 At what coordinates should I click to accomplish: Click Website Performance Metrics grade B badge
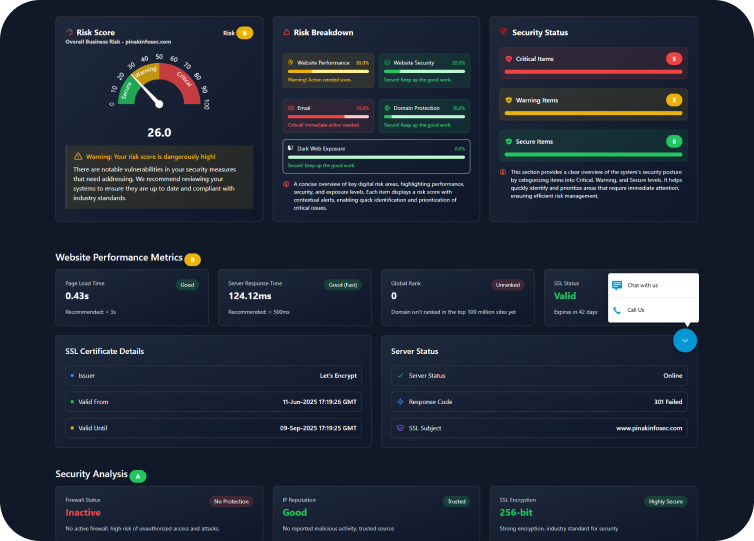point(193,260)
